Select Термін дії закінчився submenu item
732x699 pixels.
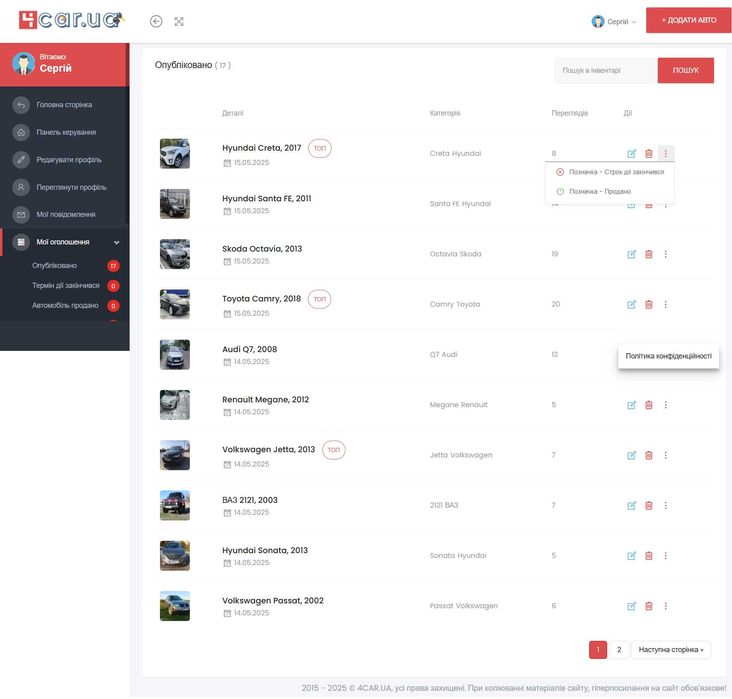(x=66, y=286)
